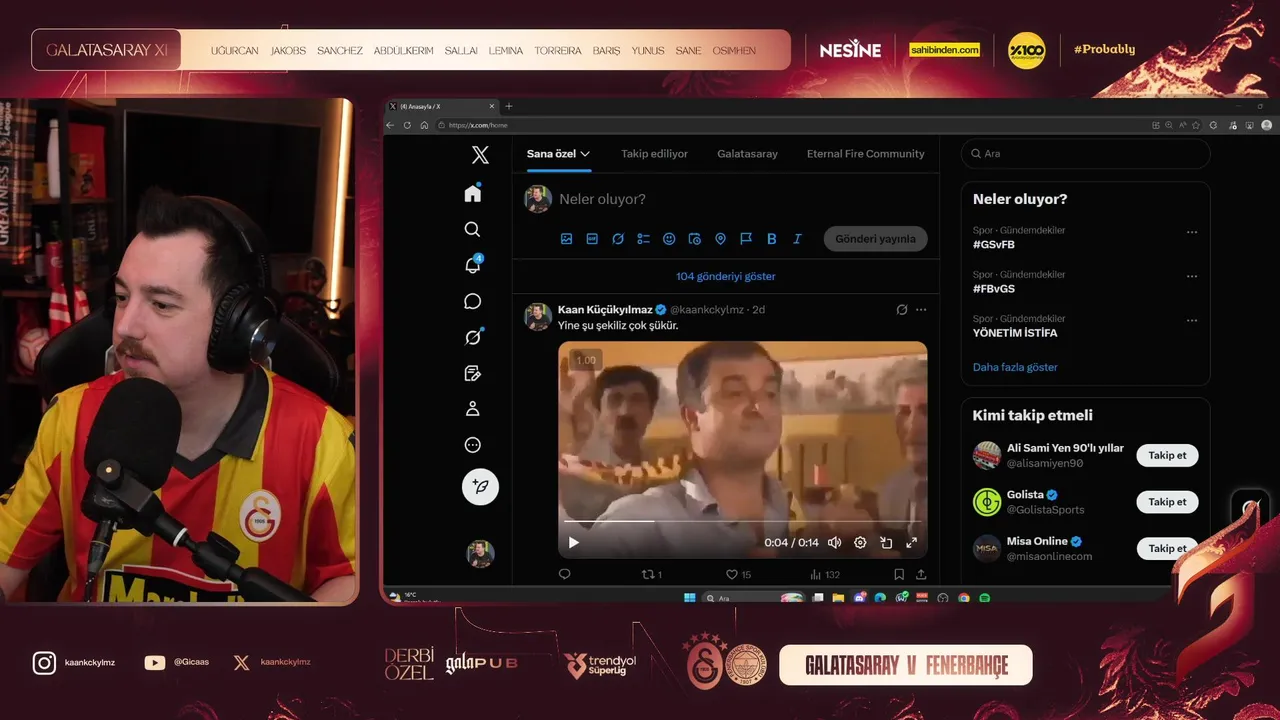Screen dimensions: 1280x720
Task: Open the YÖNETİM İSTİFA trending topic
Action: (x=1015, y=333)
